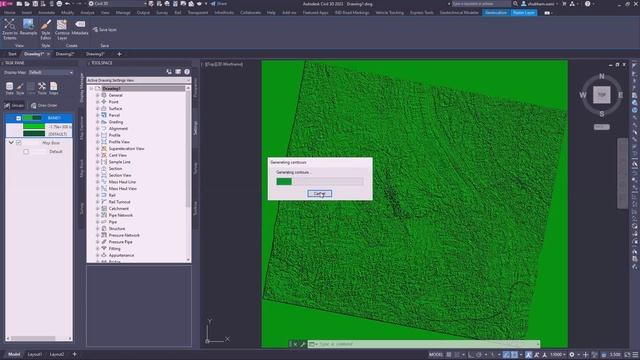The height and width of the screenshot is (360, 640).
Task: Click the keyword search field in title bar
Action: 481,4
